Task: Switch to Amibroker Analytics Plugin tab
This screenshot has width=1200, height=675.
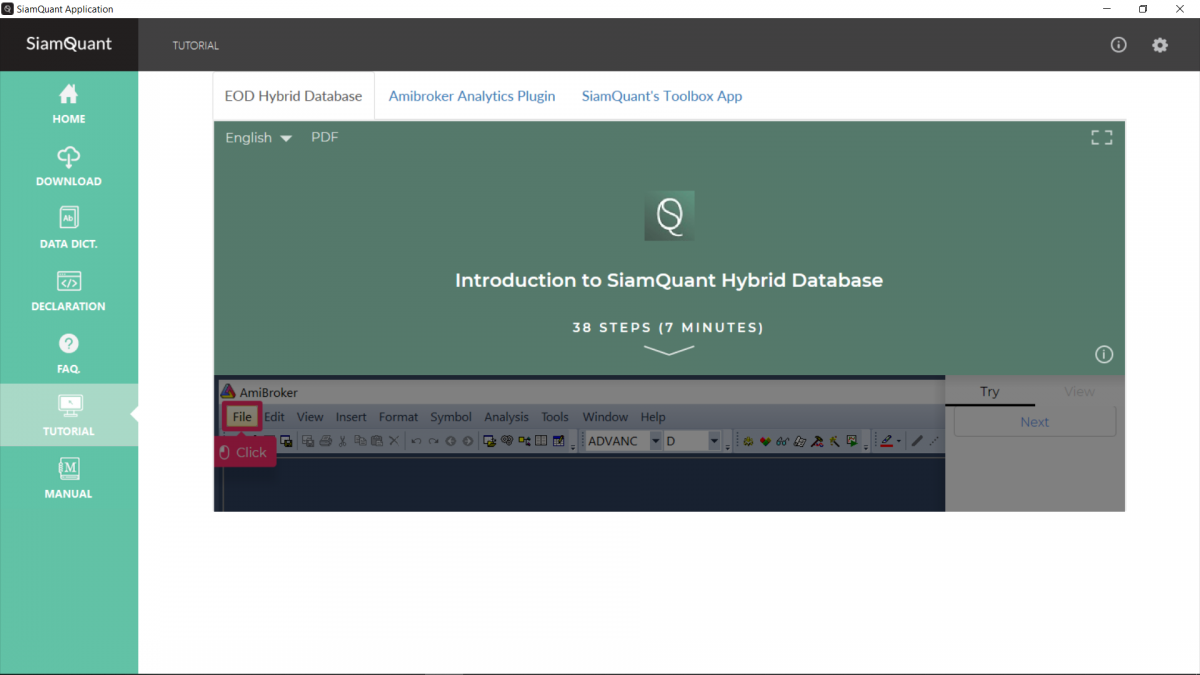Action: tap(471, 96)
